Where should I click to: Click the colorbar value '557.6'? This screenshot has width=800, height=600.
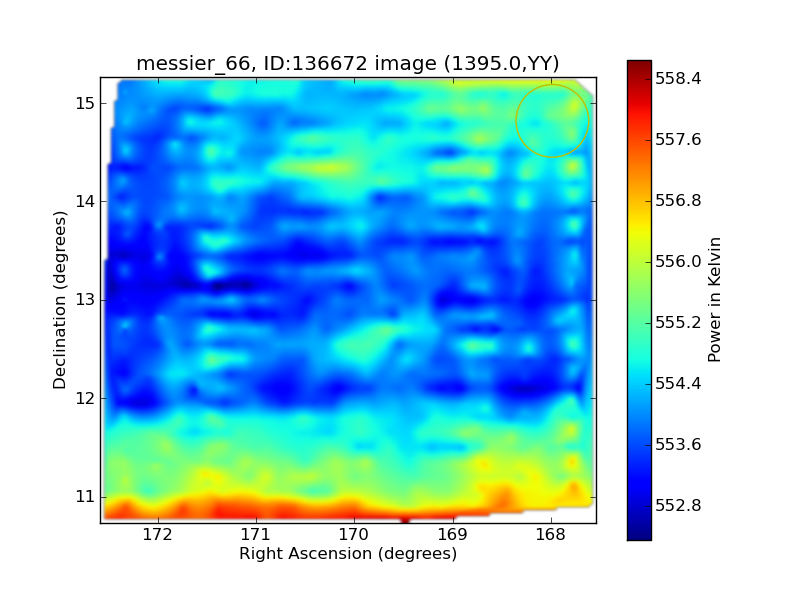tap(678, 139)
